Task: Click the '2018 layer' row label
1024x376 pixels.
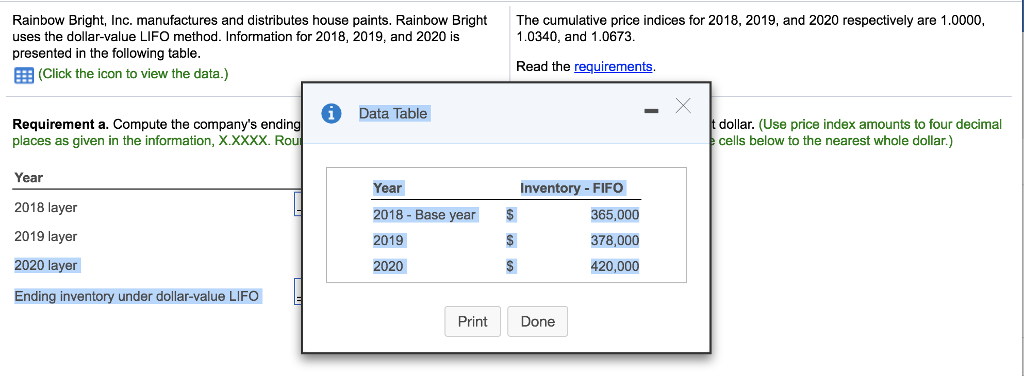Action: (x=46, y=208)
